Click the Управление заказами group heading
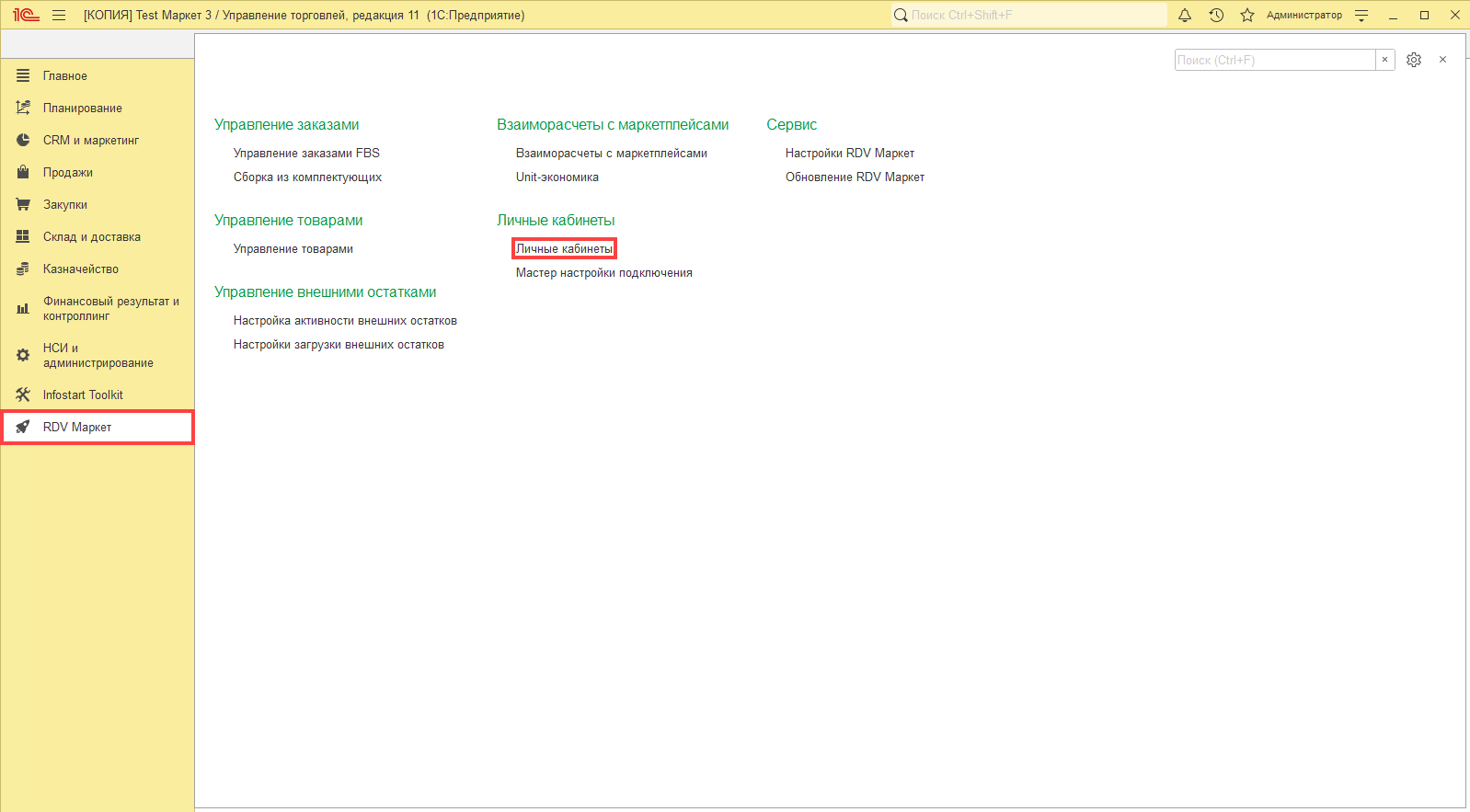 pos(287,124)
